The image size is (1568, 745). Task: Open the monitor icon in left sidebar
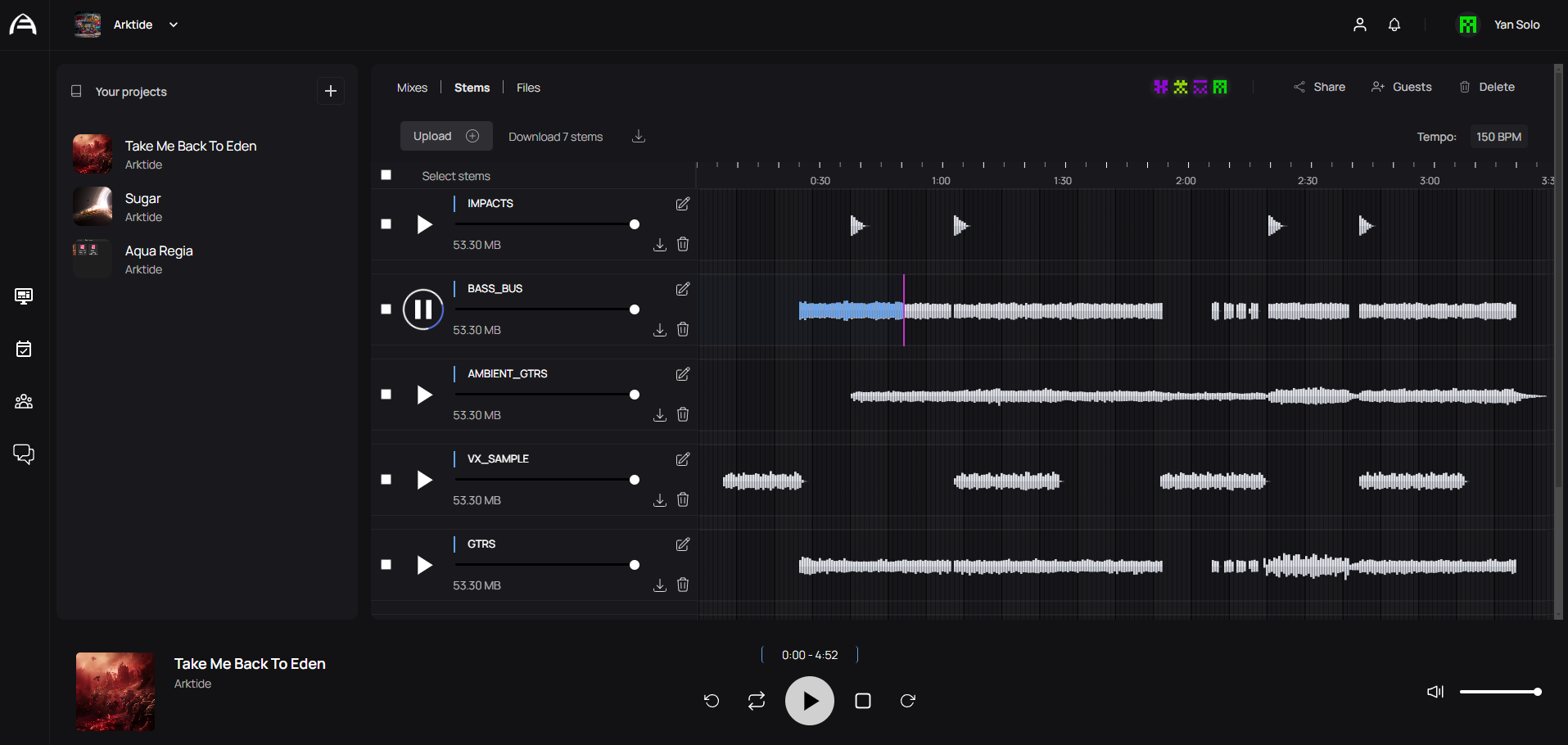pos(24,296)
